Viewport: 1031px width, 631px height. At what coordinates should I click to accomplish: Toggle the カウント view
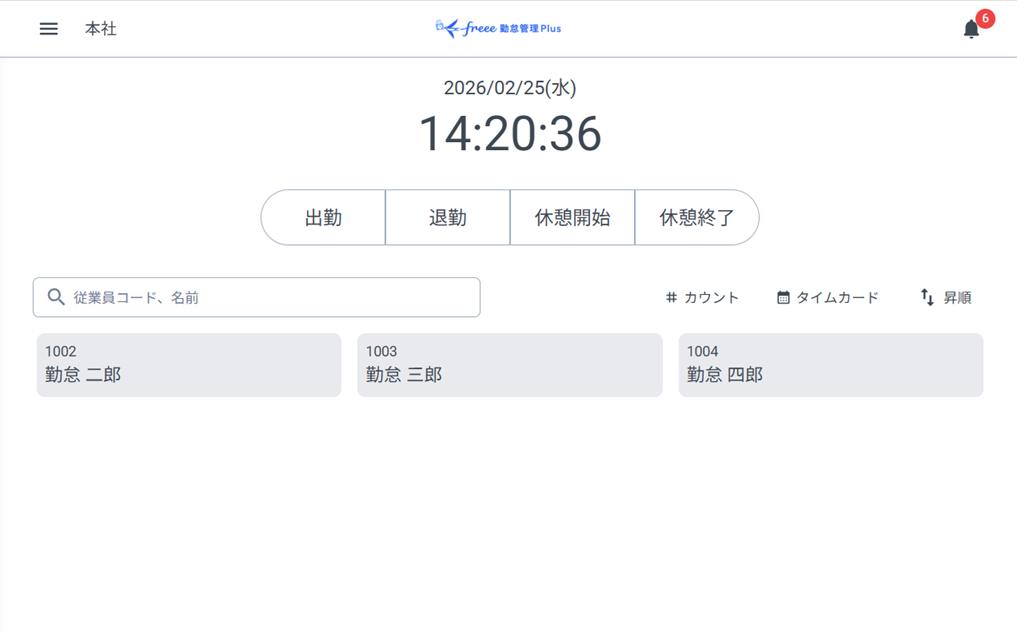[702, 298]
